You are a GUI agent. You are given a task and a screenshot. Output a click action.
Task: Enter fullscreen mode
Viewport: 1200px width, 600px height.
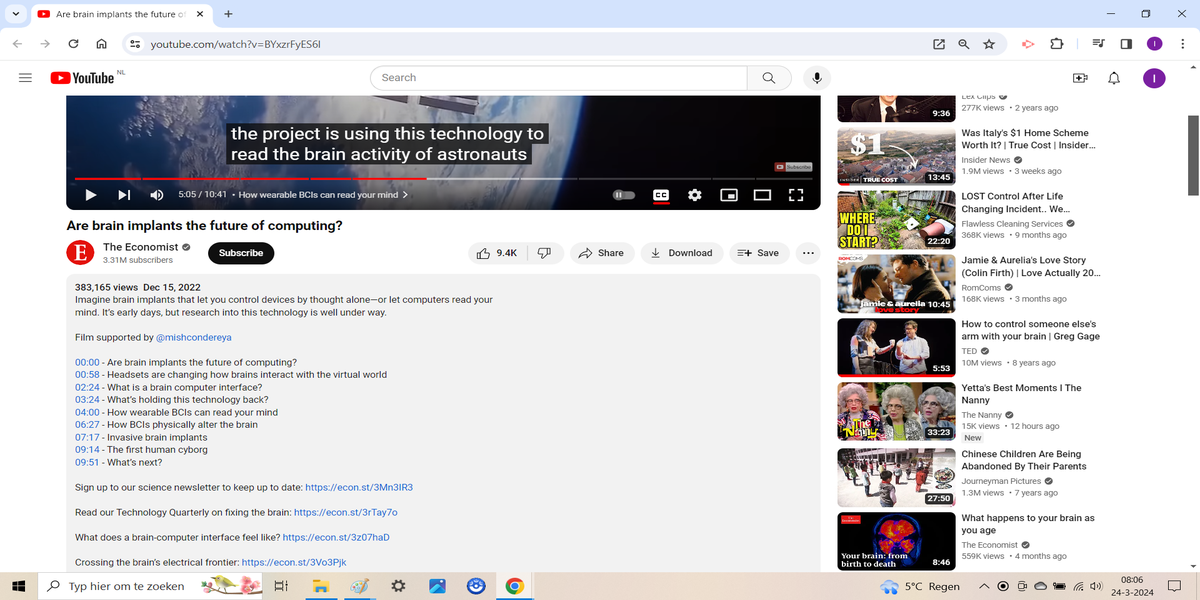coord(796,195)
